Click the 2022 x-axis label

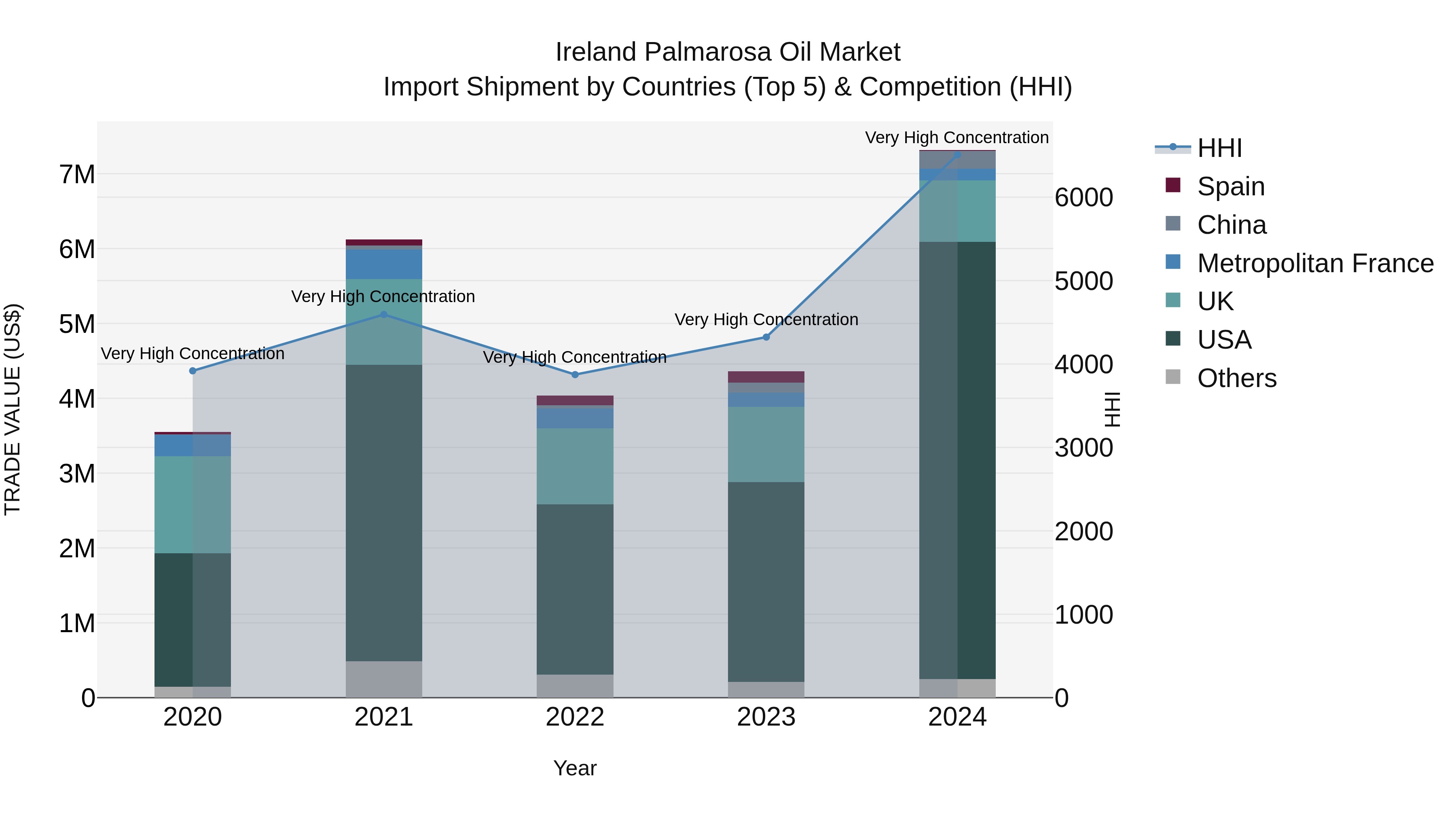tap(575, 717)
